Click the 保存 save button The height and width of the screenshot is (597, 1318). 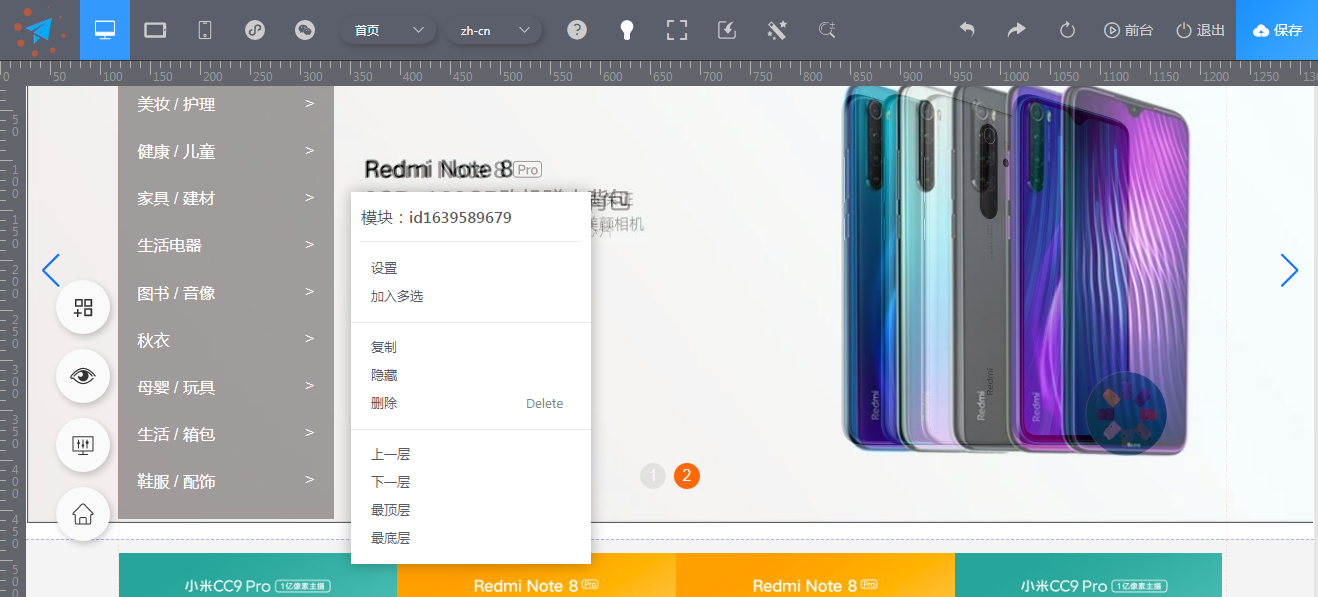(x=1277, y=30)
